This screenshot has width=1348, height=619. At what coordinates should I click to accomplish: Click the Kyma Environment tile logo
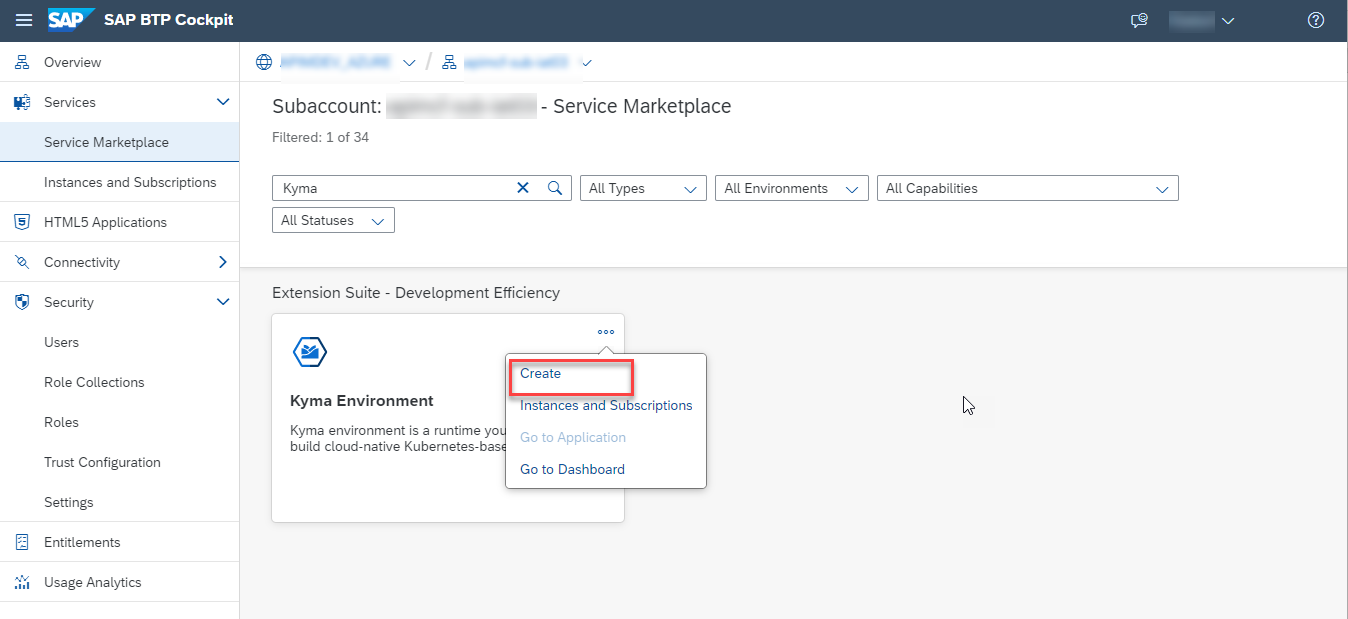click(x=310, y=352)
